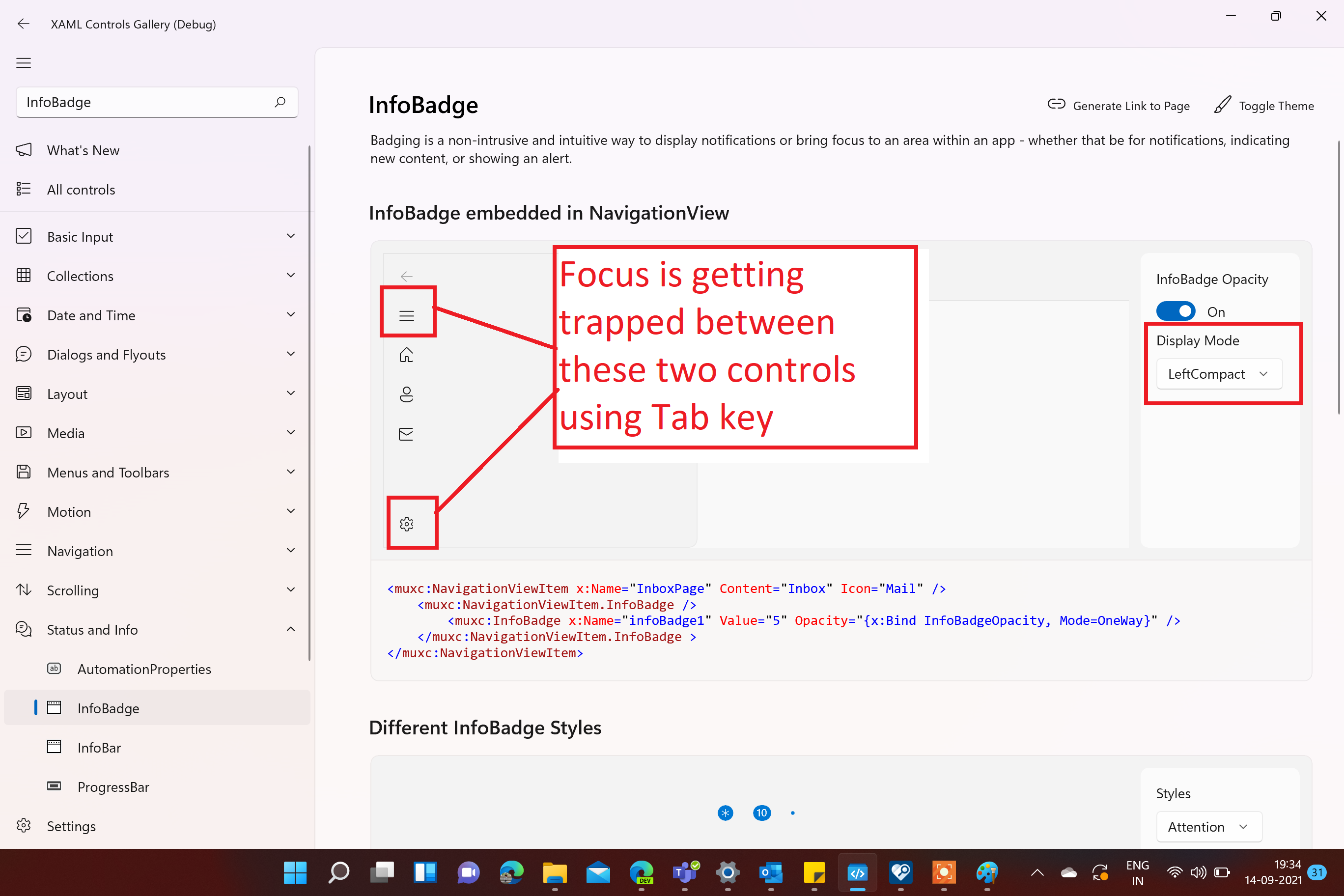The width and height of the screenshot is (1344, 896).
Task: Open File Explorer from the taskbar
Action: (x=555, y=872)
